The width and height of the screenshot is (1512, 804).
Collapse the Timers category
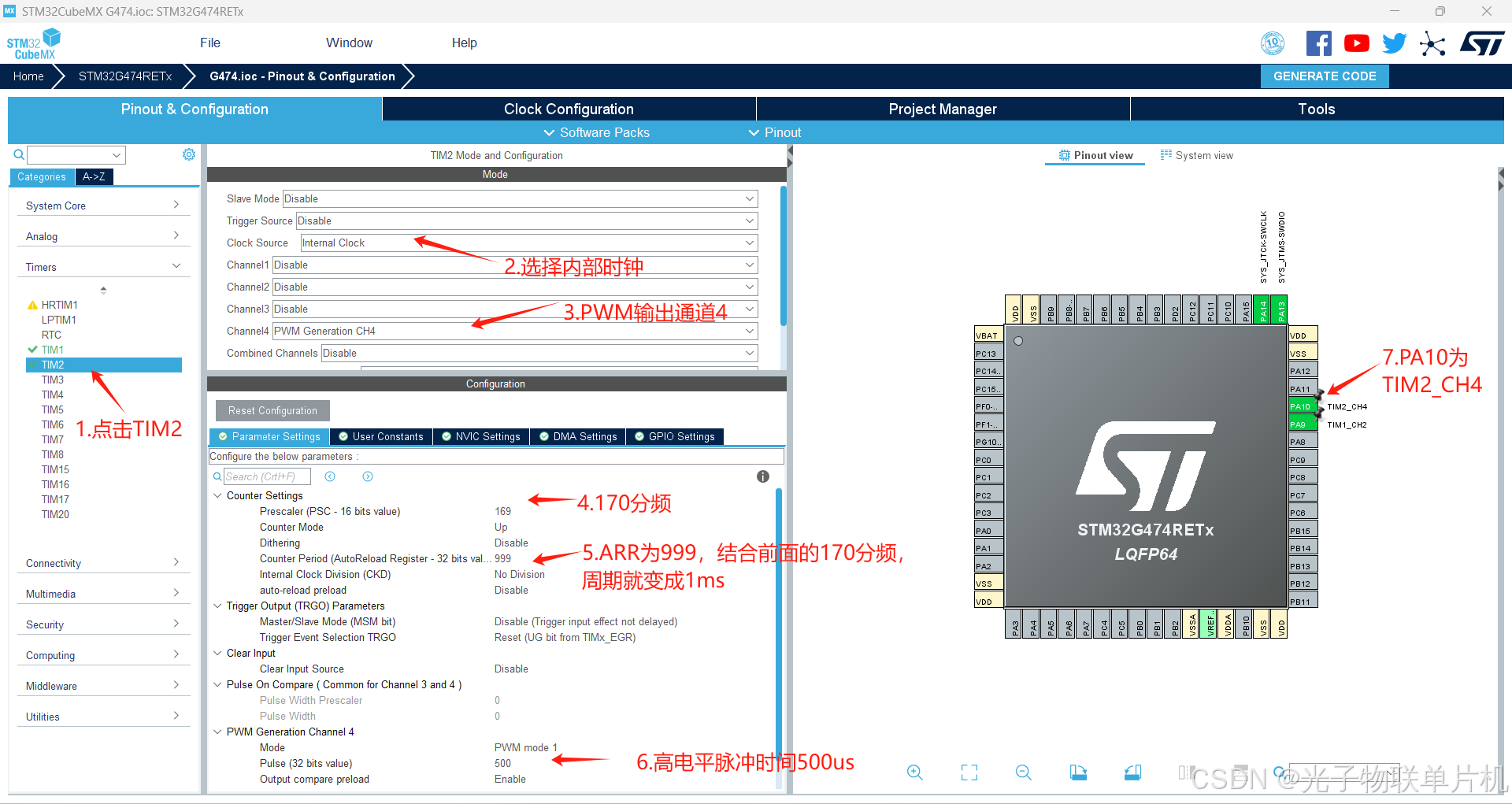[103, 267]
